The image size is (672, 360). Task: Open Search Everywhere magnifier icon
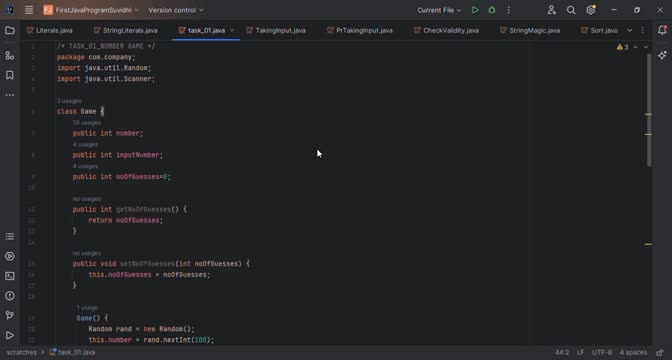(571, 10)
